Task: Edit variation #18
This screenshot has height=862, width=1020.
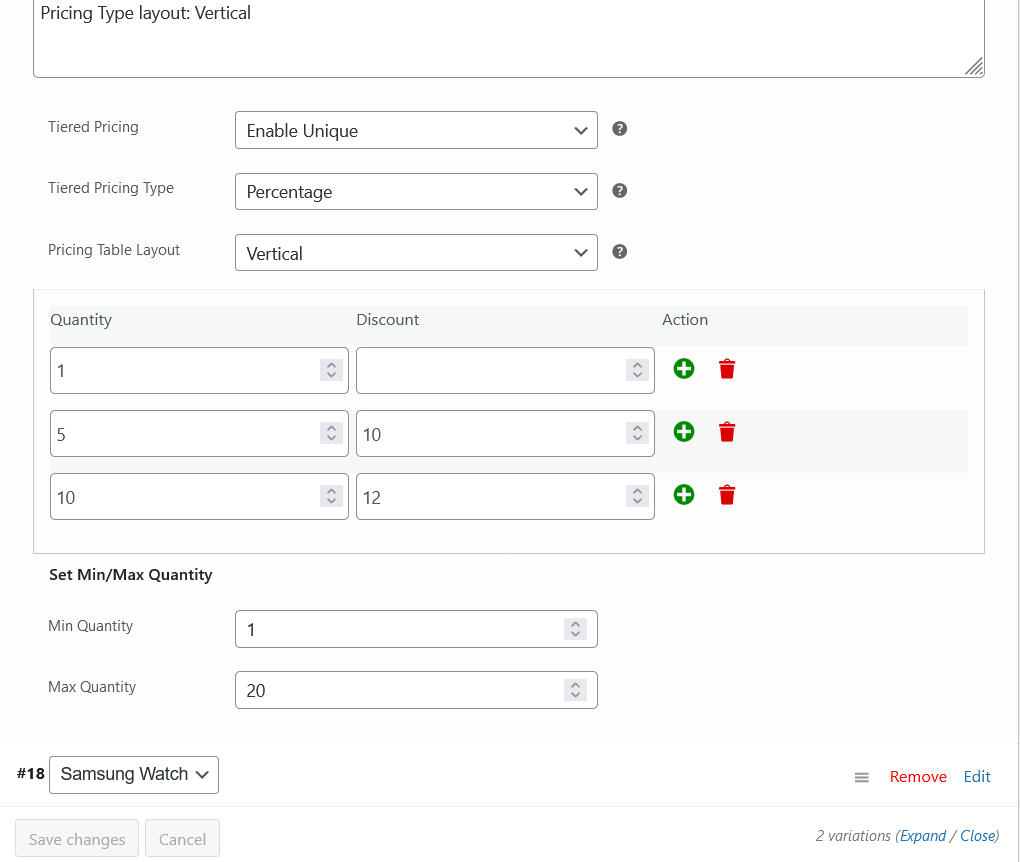Action: (977, 777)
